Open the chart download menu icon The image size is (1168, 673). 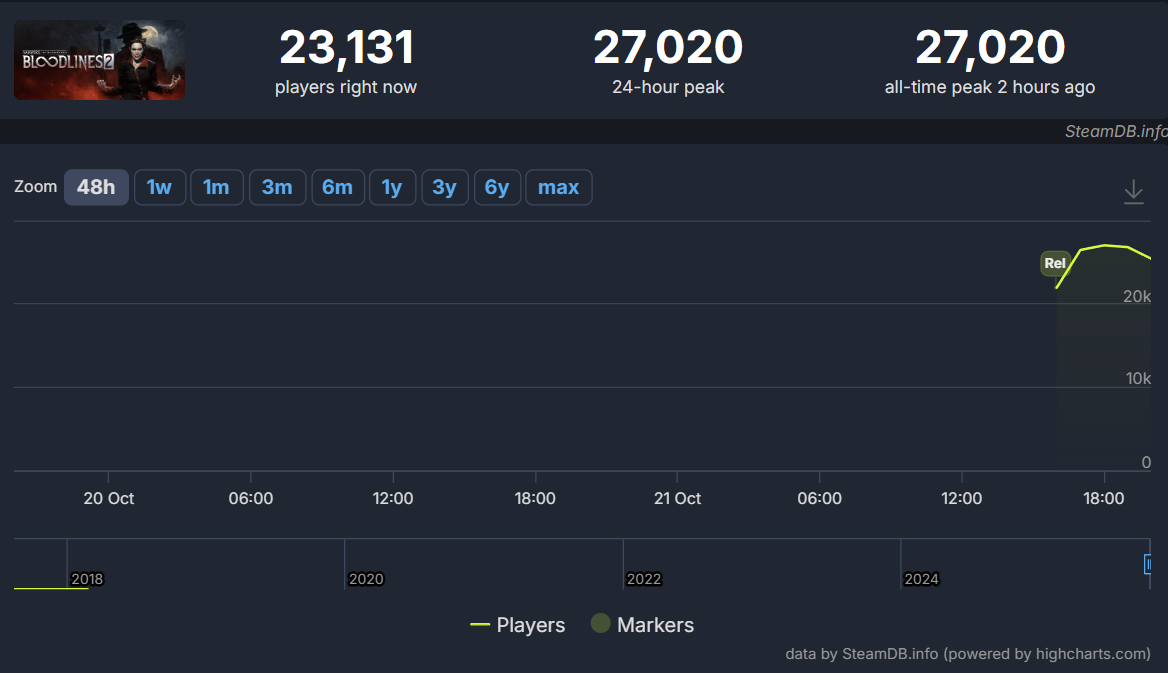tap(1133, 192)
